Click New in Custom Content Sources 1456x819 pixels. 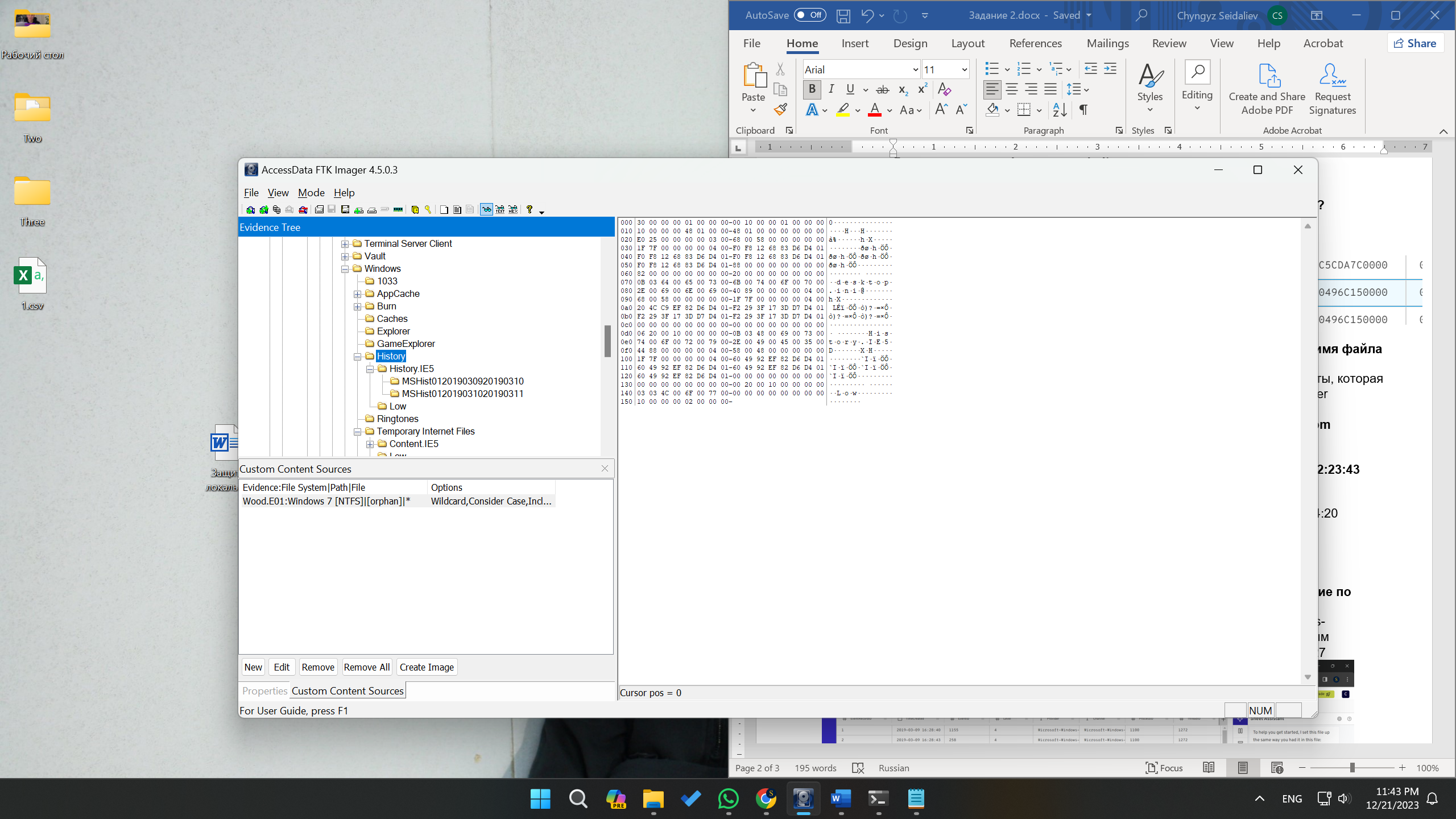(253, 667)
